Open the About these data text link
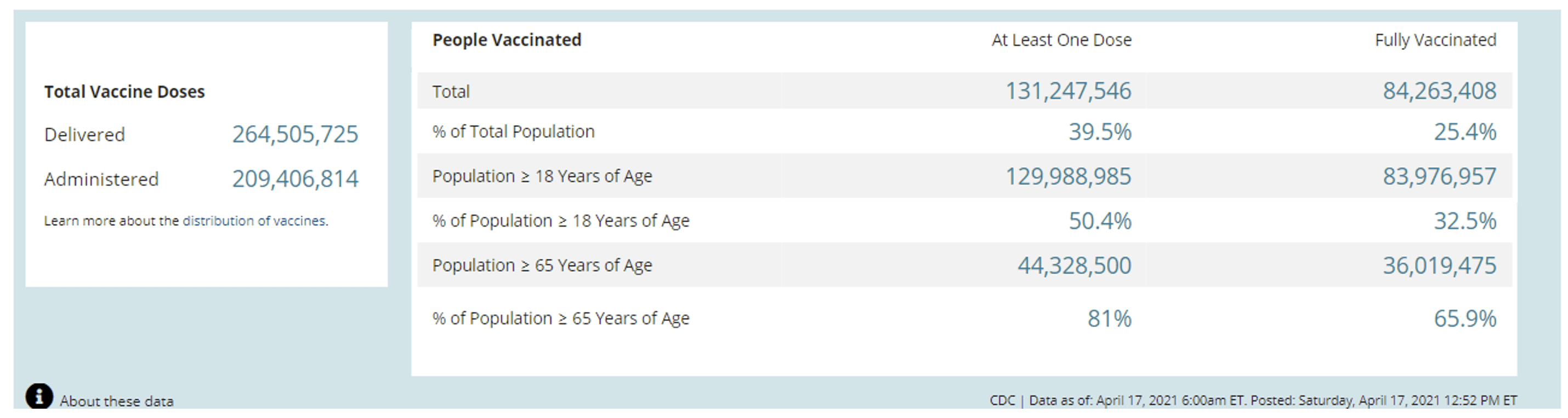The height and width of the screenshot is (418, 1568). point(117,401)
